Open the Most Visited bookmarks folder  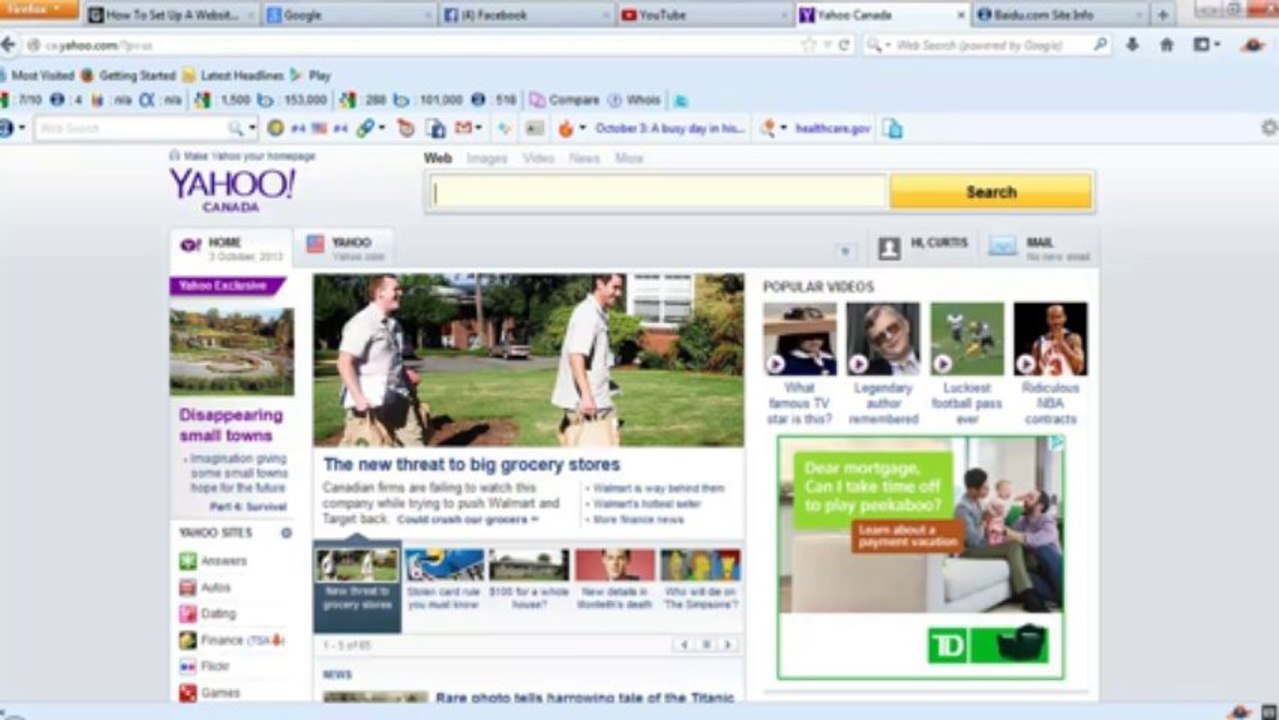(36, 75)
